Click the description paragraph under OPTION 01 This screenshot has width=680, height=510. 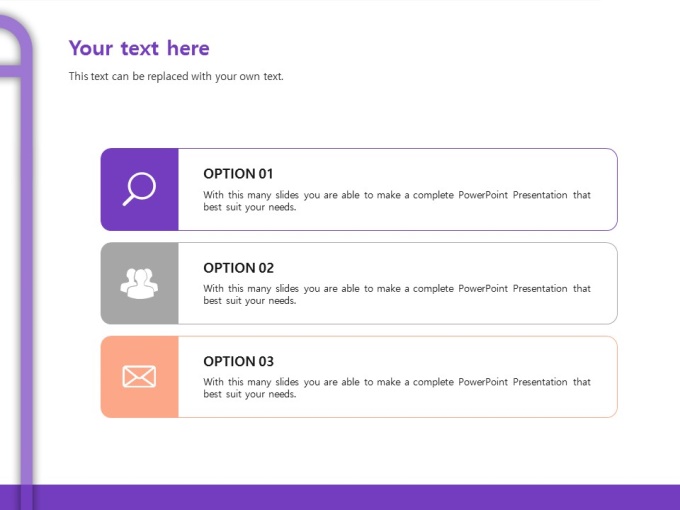point(396,201)
